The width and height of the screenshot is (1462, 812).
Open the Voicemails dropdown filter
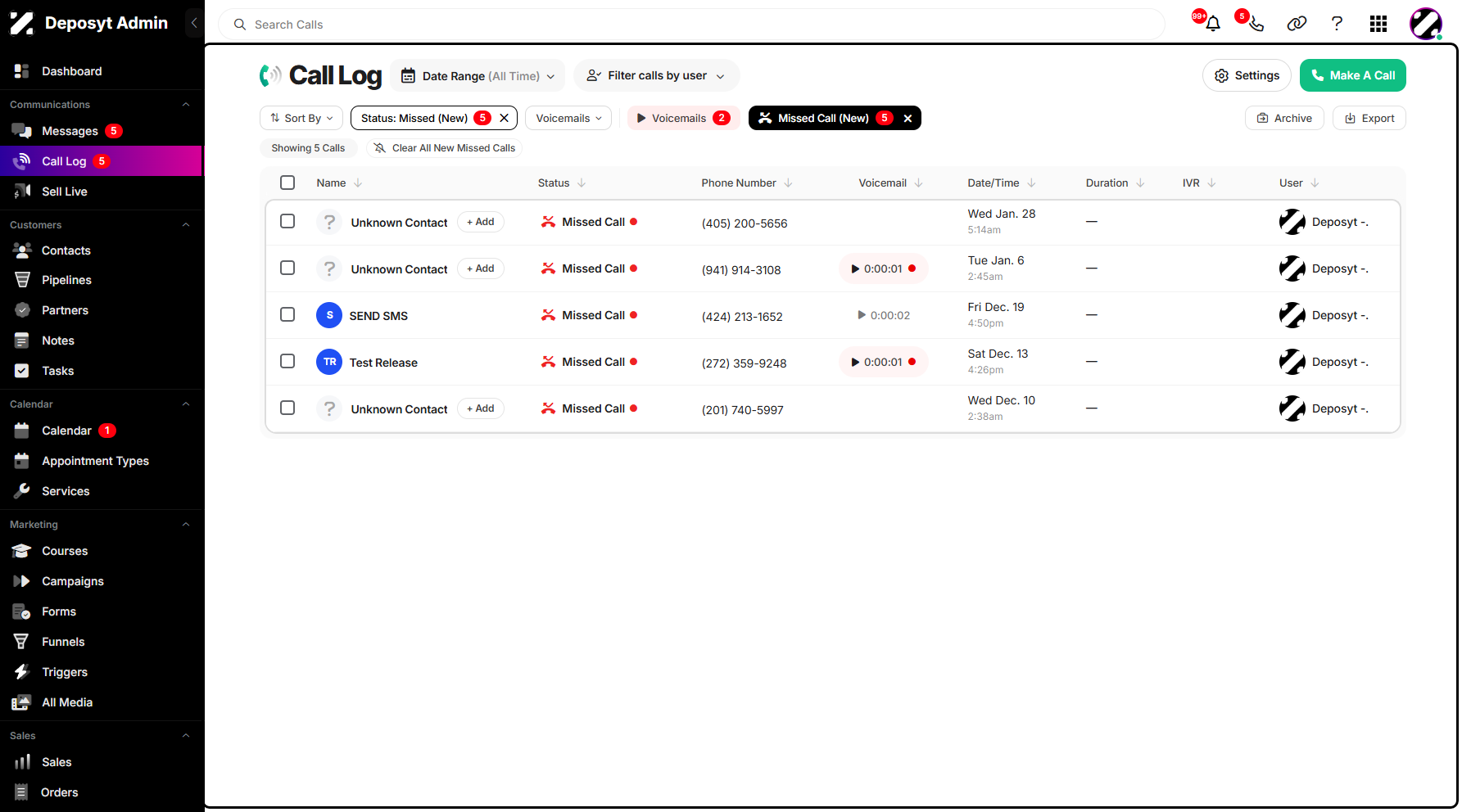568,118
